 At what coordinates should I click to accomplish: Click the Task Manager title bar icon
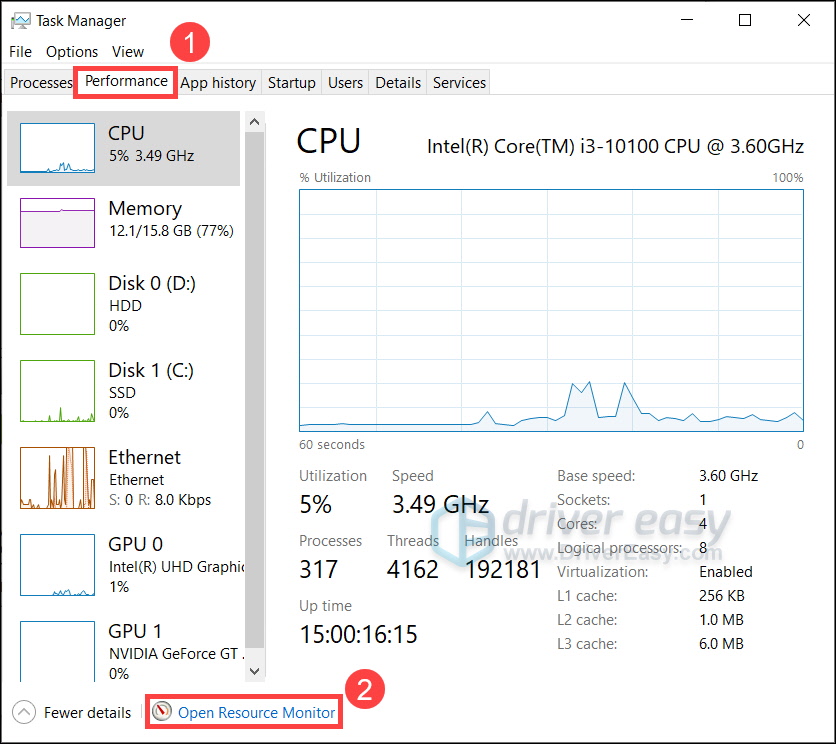click(20, 20)
